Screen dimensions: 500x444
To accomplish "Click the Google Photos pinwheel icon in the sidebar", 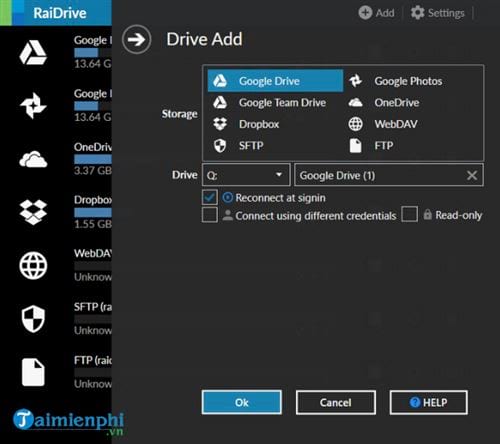I will (x=33, y=106).
